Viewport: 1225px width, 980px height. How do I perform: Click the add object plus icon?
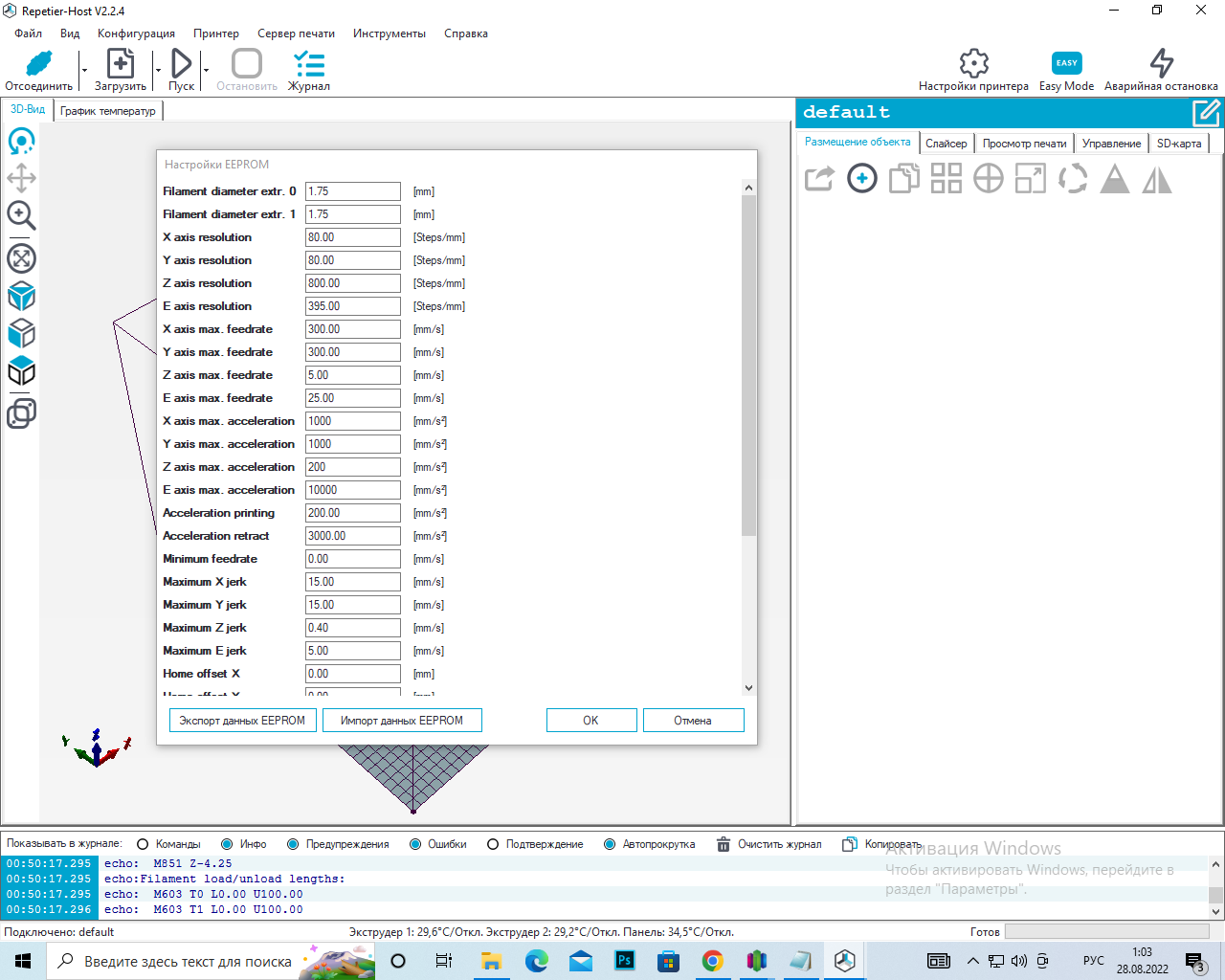tap(861, 178)
